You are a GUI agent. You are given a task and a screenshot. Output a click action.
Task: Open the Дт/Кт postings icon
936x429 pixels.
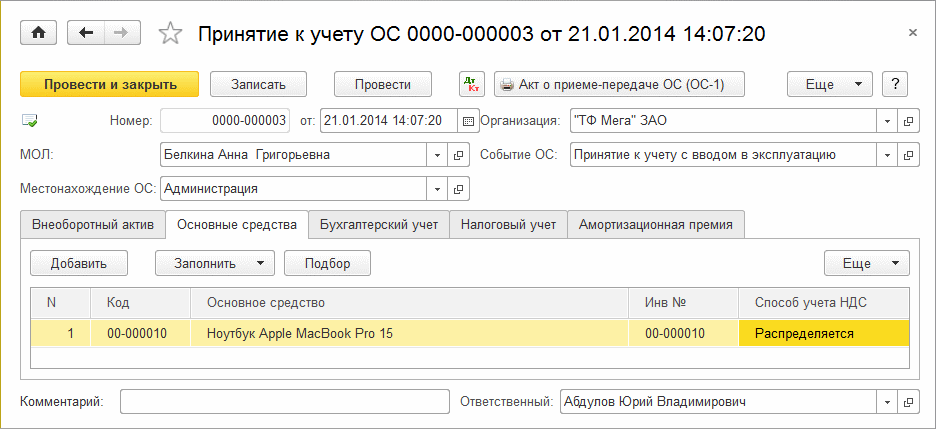[x=472, y=85]
